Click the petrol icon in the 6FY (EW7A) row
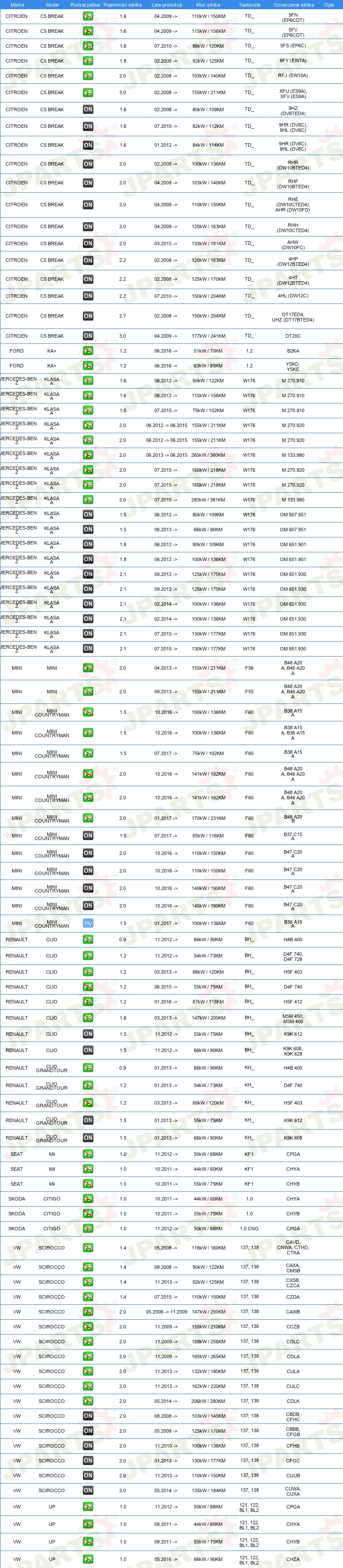343x1568 pixels. 88,61
